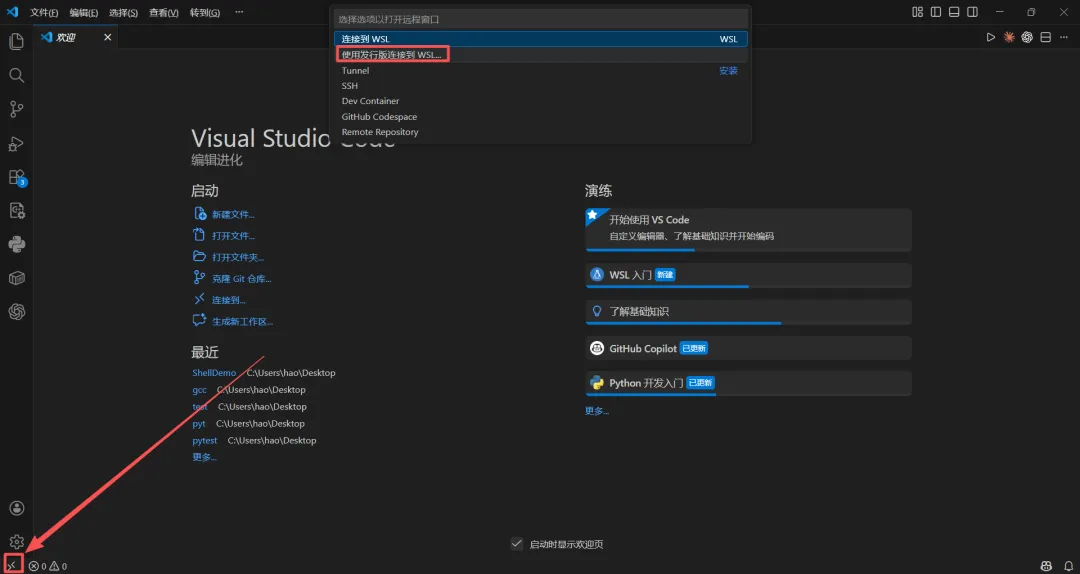Open Source Control view
The height and width of the screenshot is (574, 1080).
16,109
